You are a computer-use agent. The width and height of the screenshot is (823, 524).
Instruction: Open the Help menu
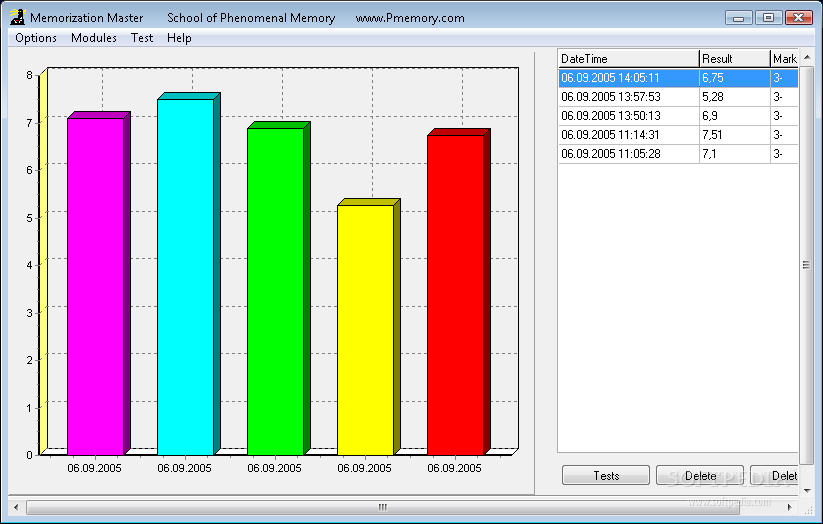click(179, 38)
